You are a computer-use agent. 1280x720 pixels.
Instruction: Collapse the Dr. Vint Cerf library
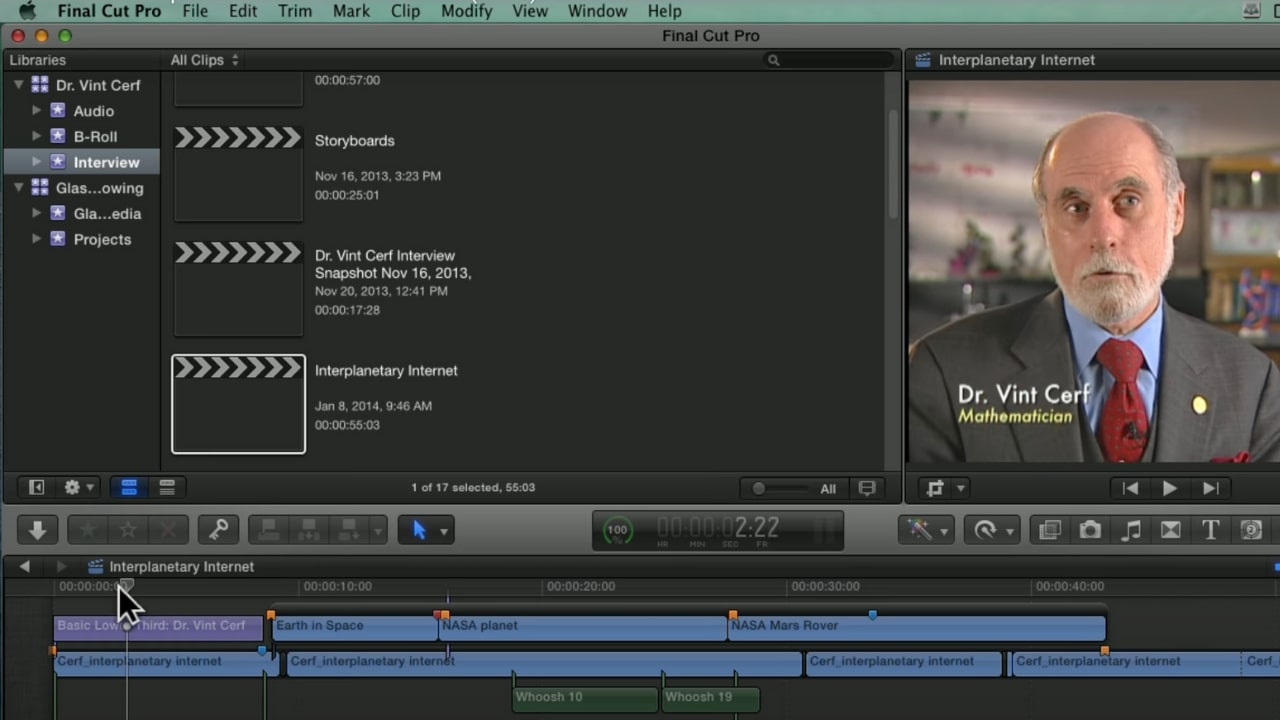click(x=18, y=85)
